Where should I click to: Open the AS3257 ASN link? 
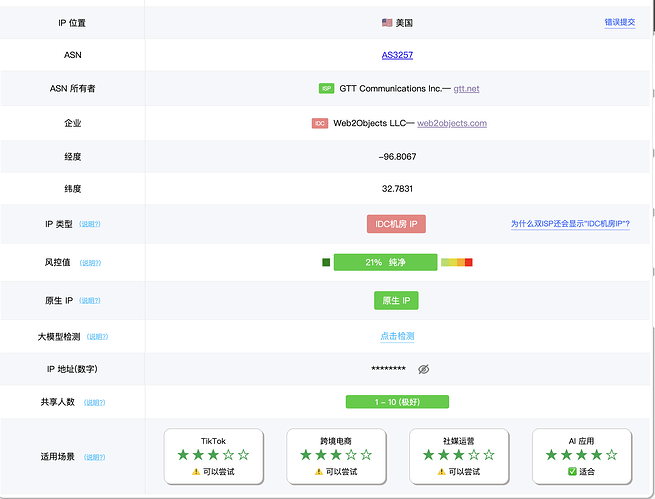397,55
